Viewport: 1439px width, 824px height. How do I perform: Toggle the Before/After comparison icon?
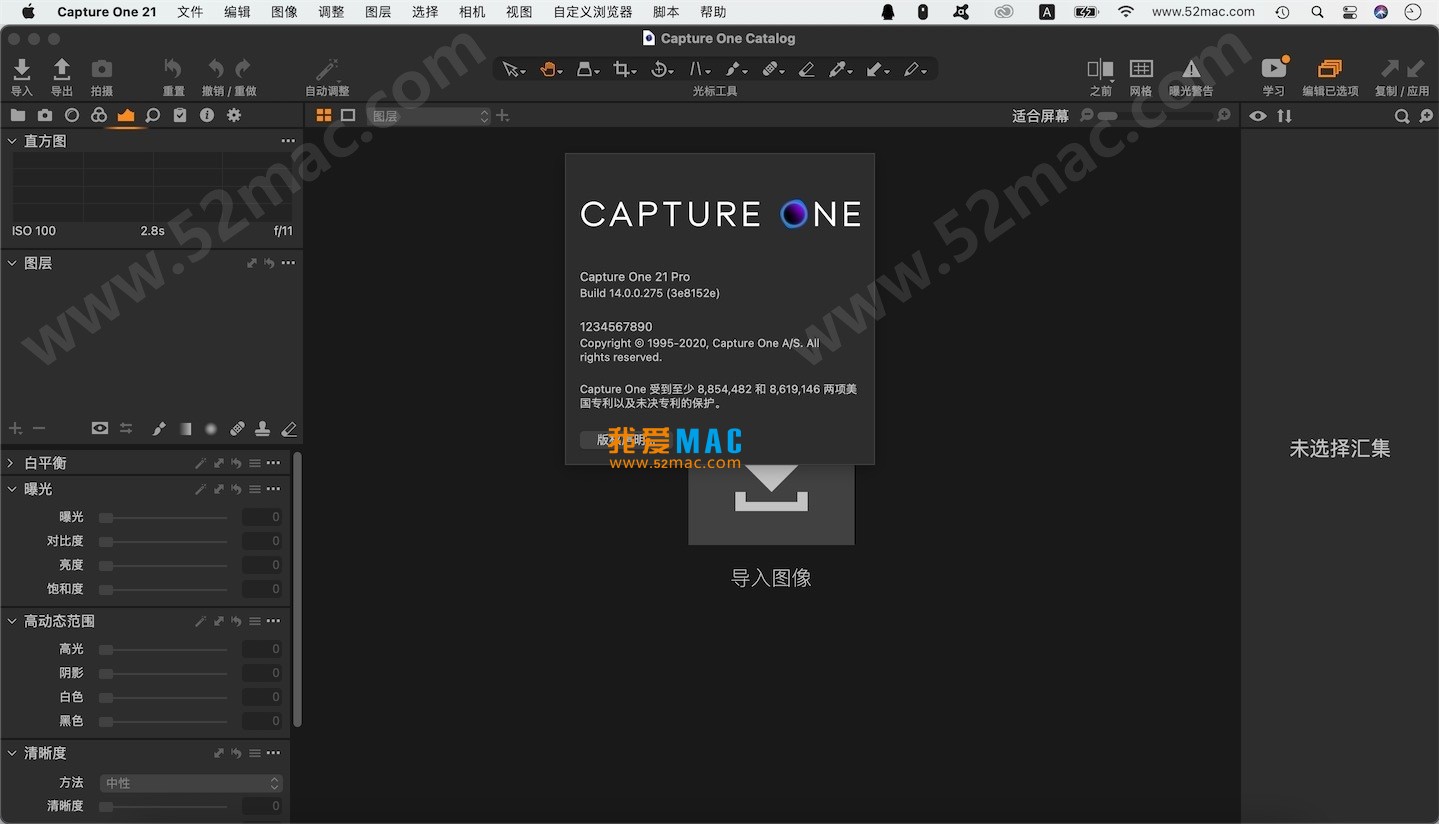[x=1099, y=69]
